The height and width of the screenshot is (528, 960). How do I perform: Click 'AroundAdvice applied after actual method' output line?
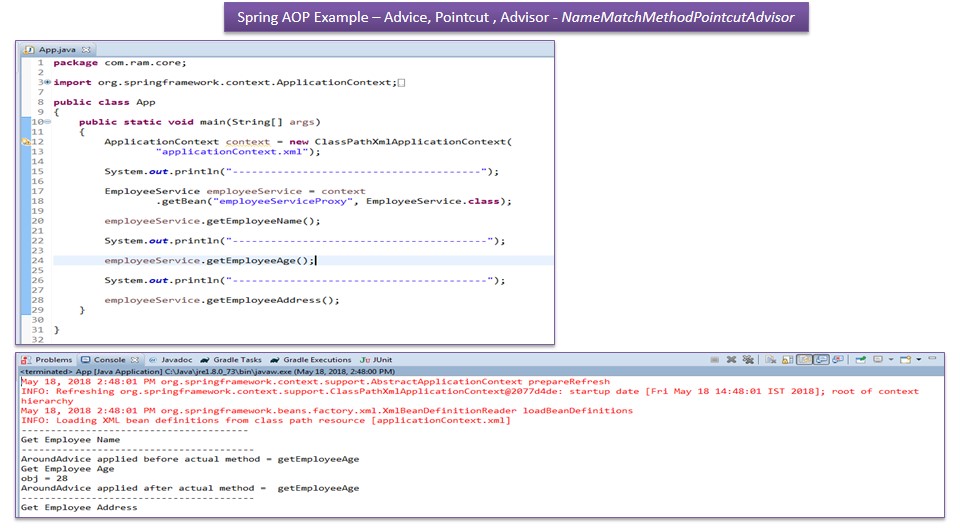click(x=190, y=488)
